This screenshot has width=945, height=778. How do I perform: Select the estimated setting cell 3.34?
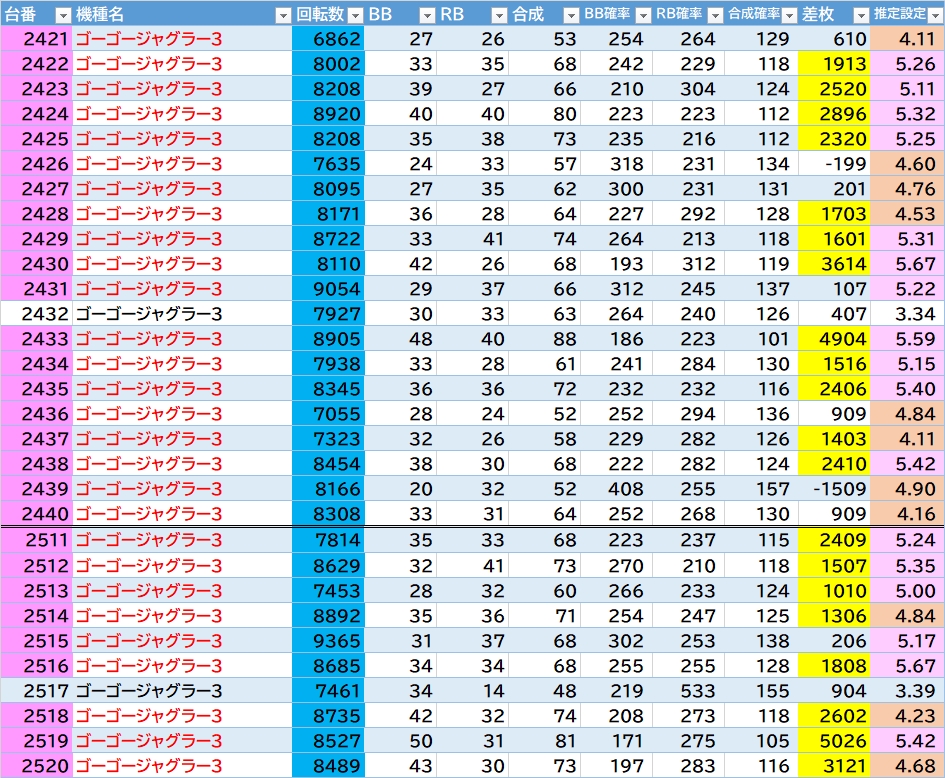click(908, 313)
